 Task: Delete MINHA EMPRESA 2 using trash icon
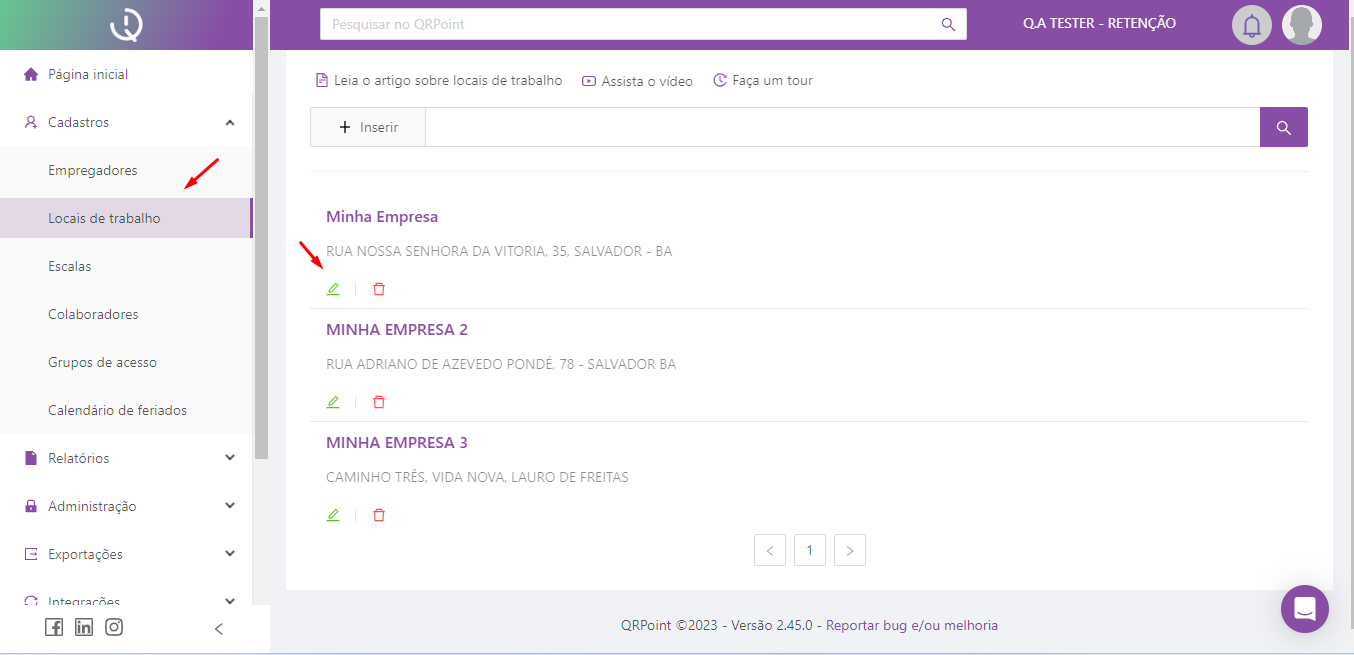[x=379, y=402]
